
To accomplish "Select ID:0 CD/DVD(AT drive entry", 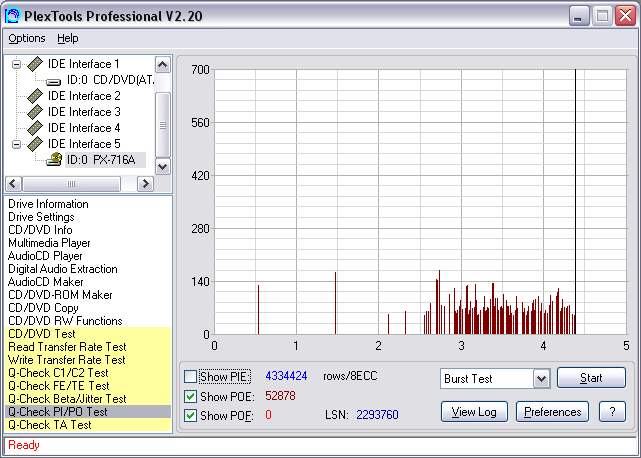I will coord(110,80).
